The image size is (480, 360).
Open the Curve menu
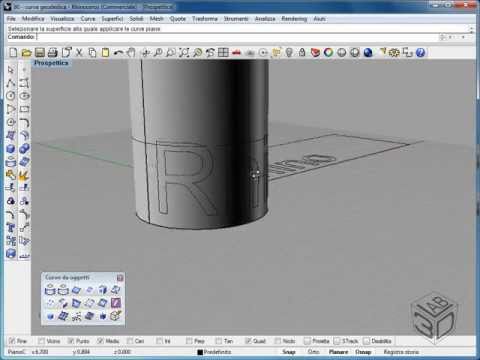point(88,19)
